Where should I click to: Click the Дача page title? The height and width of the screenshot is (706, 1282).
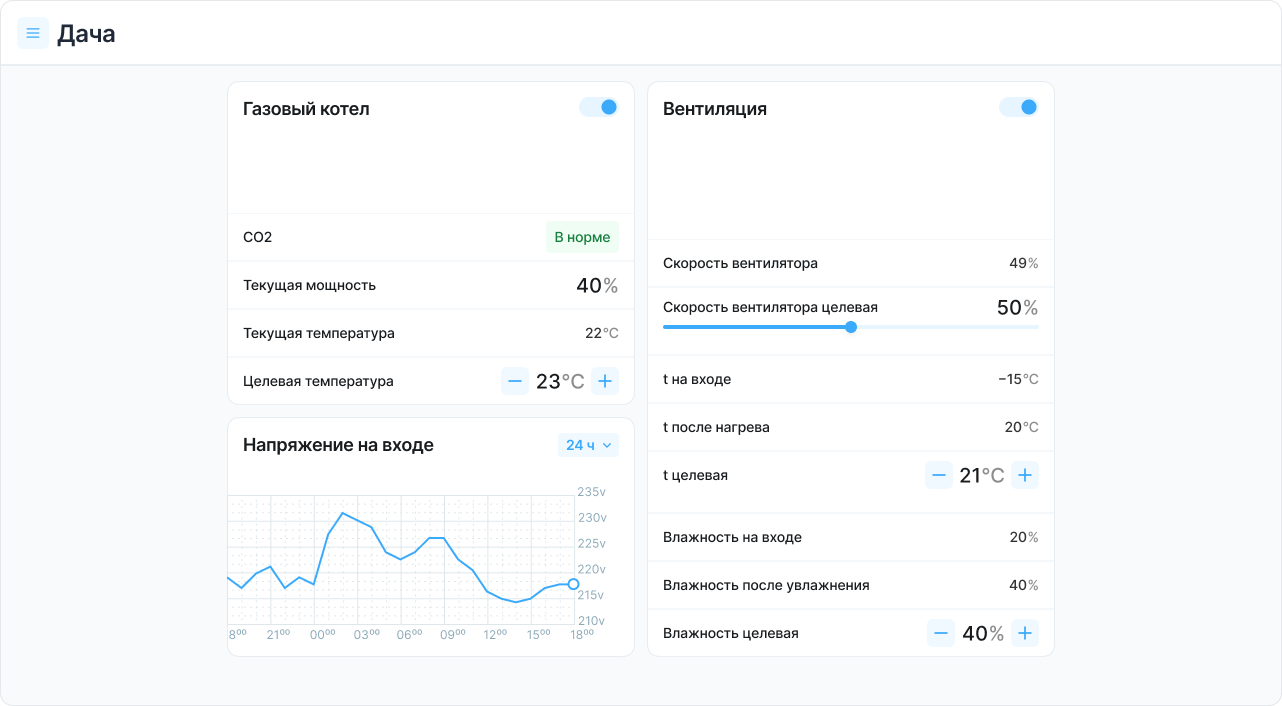(86, 34)
